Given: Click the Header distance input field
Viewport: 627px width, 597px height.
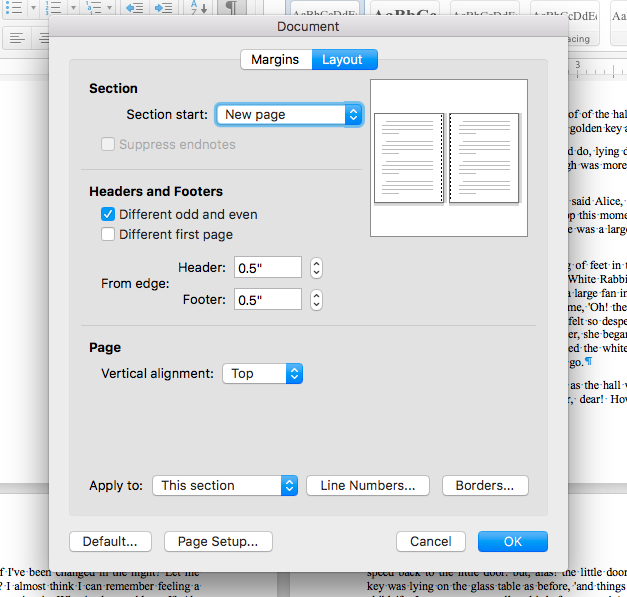Looking at the screenshot, I should click(268, 268).
